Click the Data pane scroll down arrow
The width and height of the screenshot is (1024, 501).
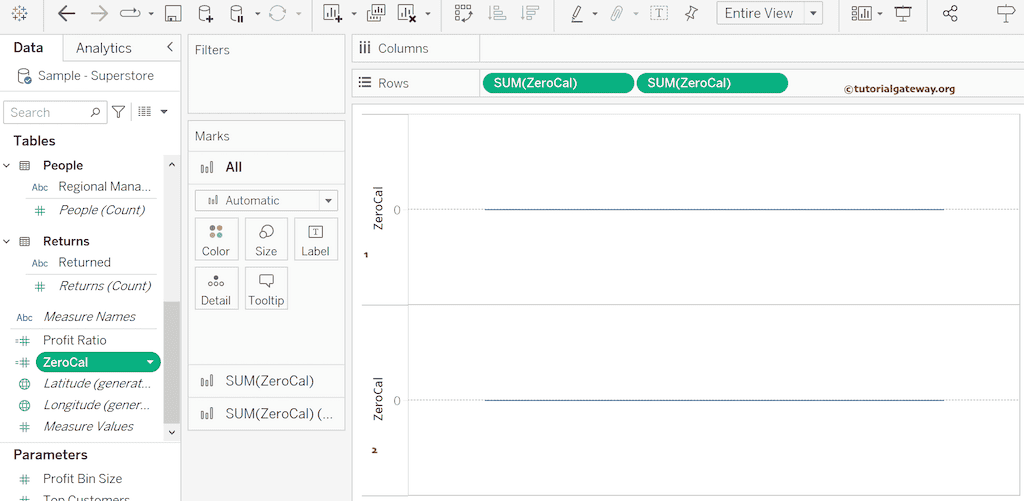coord(172,432)
